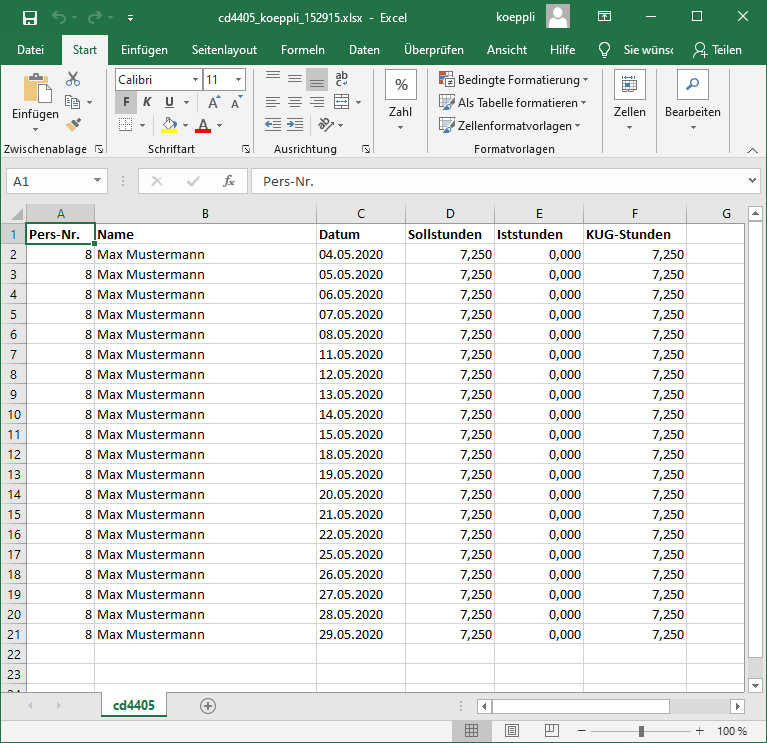This screenshot has width=767, height=743.
Task: Toggle italic formatting (K button)
Action: pos(147,102)
